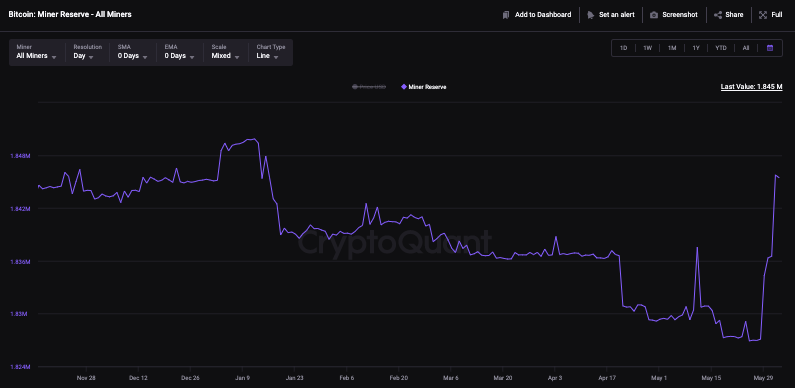Select the 1W time range
795x388 pixels.
point(647,48)
